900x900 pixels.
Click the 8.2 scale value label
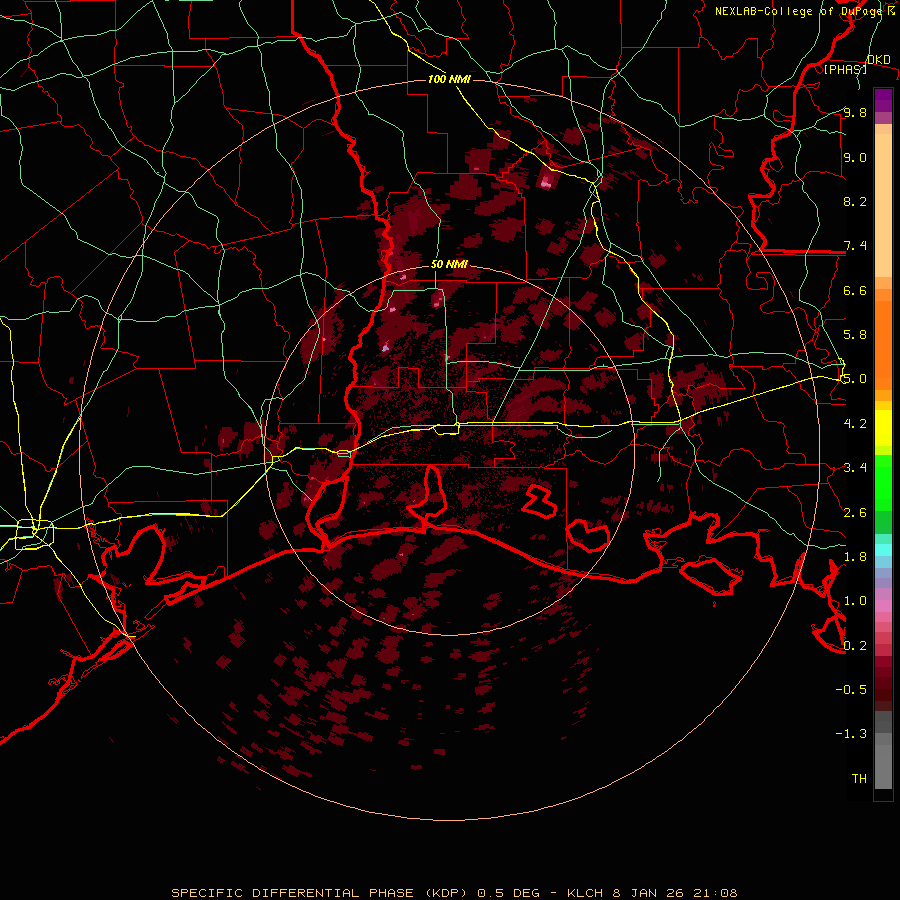click(855, 201)
